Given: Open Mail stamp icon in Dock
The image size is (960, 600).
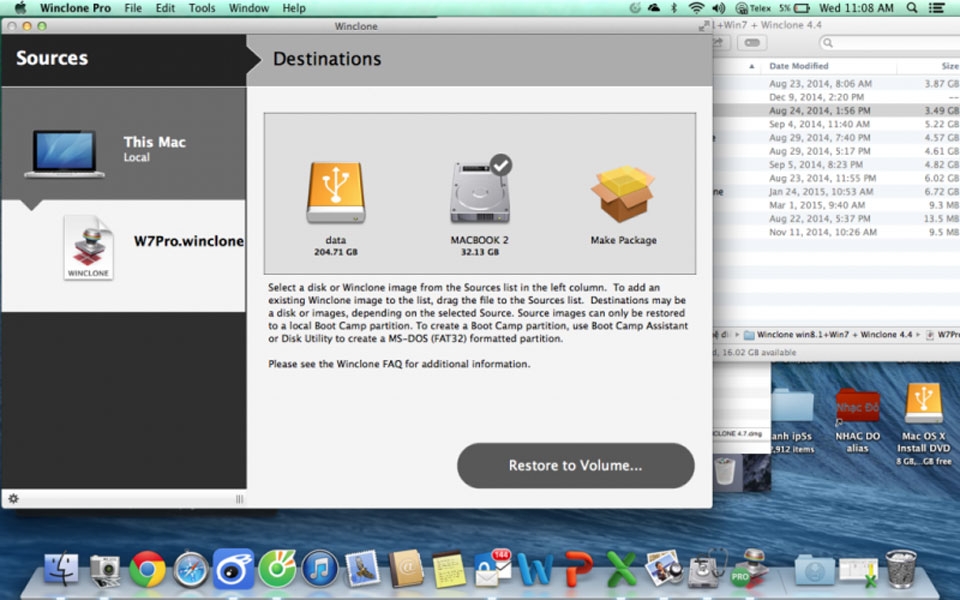Looking at the screenshot, I should coord(362,569).
